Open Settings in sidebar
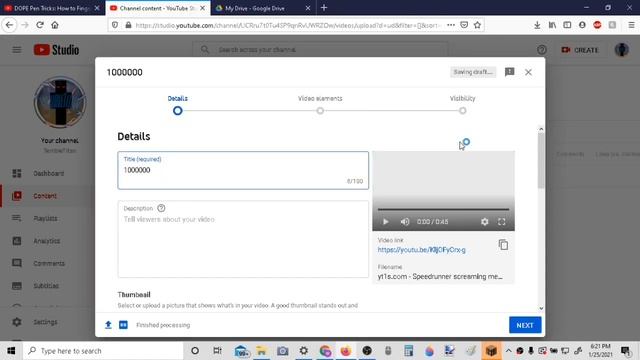This screenshot has height=360, width=640. point(45,322)
